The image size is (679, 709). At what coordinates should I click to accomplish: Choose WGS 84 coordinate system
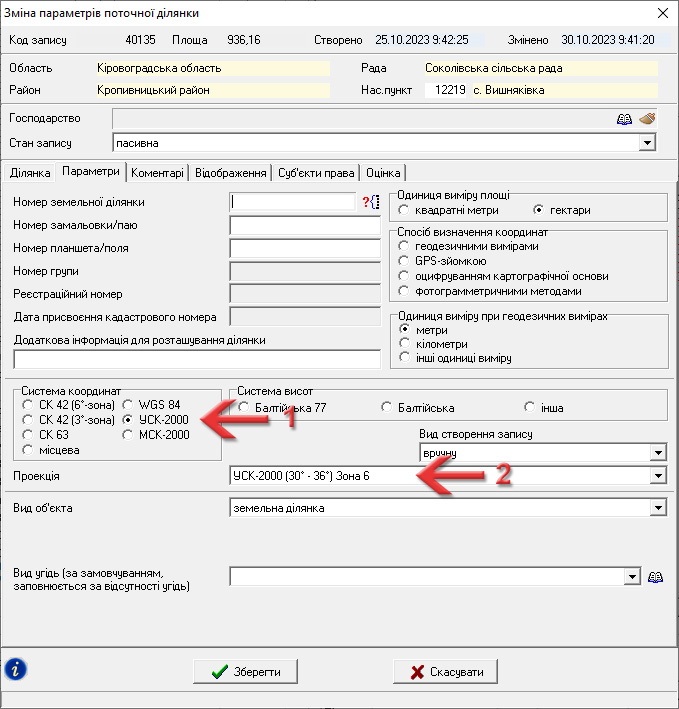click(128, 405)
